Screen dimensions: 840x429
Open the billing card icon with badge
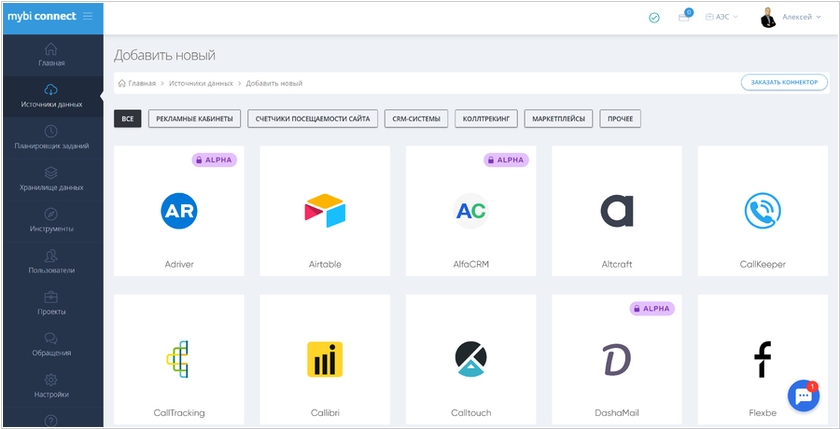coord(685,16)
